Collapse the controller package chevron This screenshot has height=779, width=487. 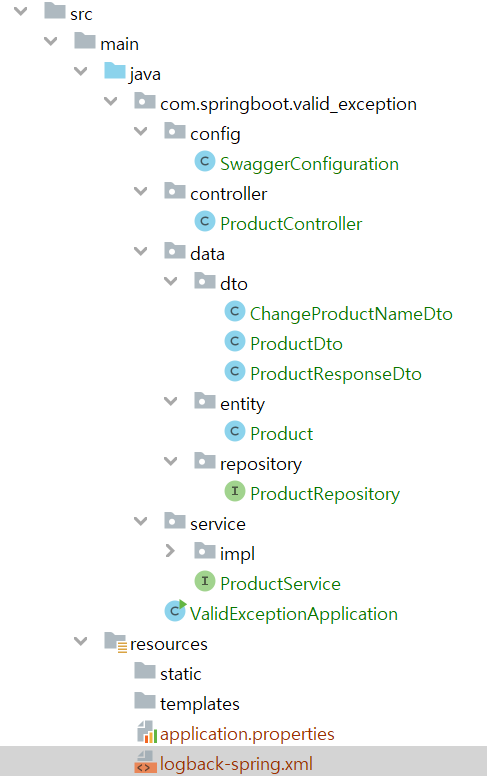pyautogui.click(x=141, y=191)
